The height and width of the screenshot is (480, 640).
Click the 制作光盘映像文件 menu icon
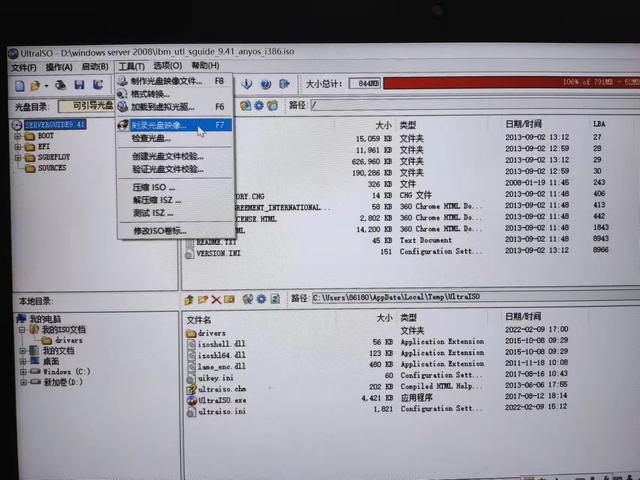click(122, 81)
